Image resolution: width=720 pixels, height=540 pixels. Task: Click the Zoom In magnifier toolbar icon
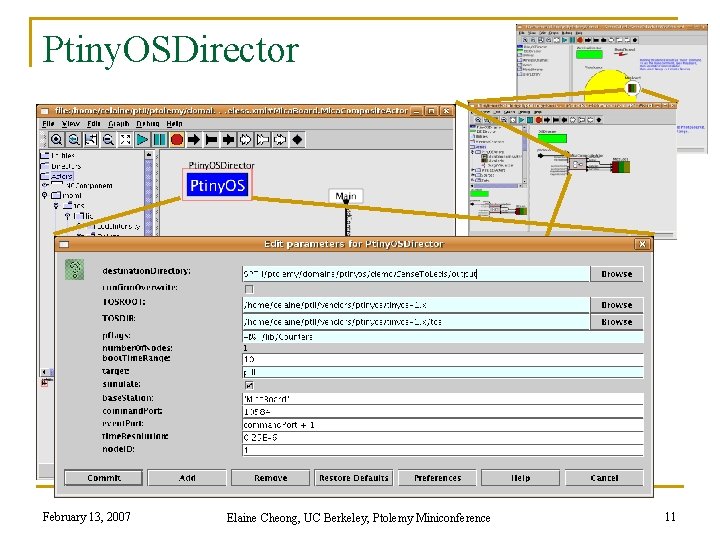[56, 139]
